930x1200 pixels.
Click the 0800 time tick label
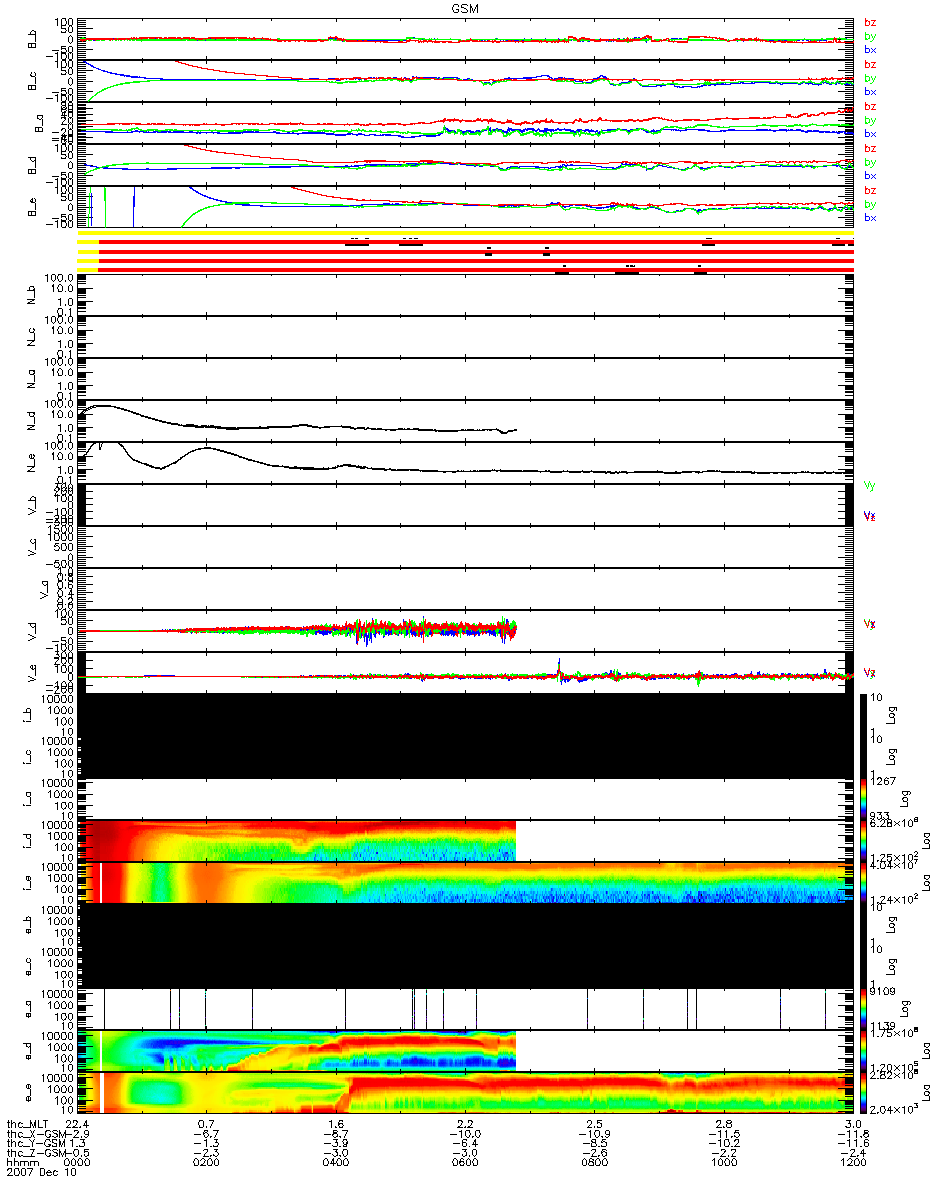[x=594, y=1164]
